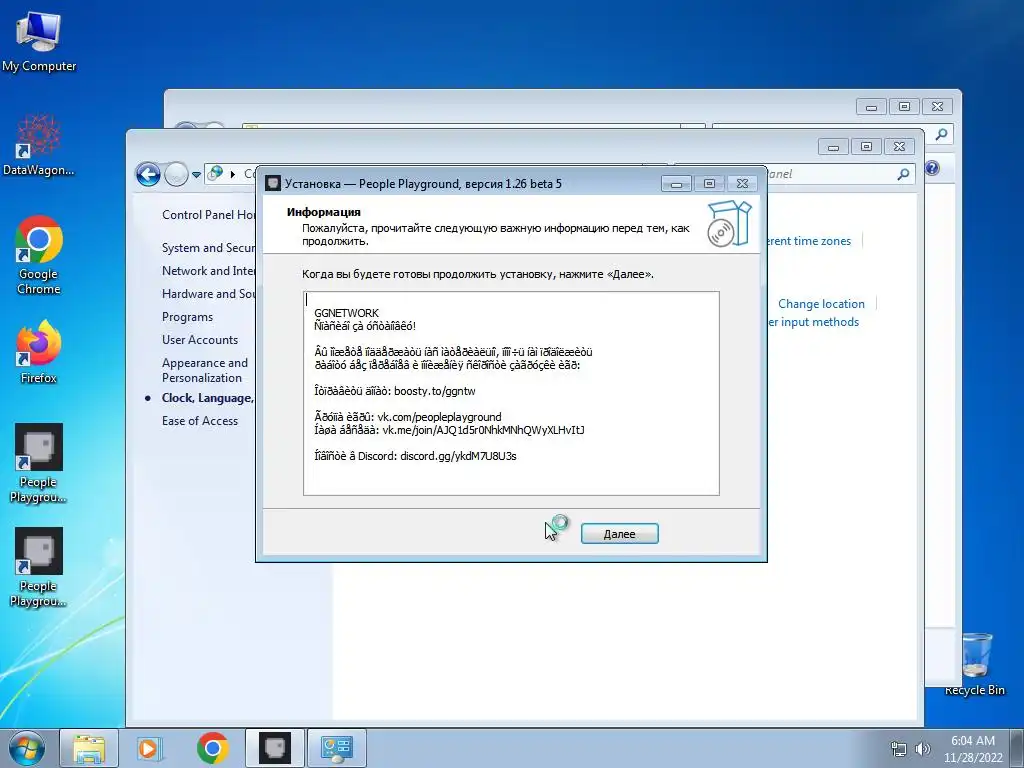Maximize the Control Panel window
Screen dimensions: 1024x768
tap(866, 146)
